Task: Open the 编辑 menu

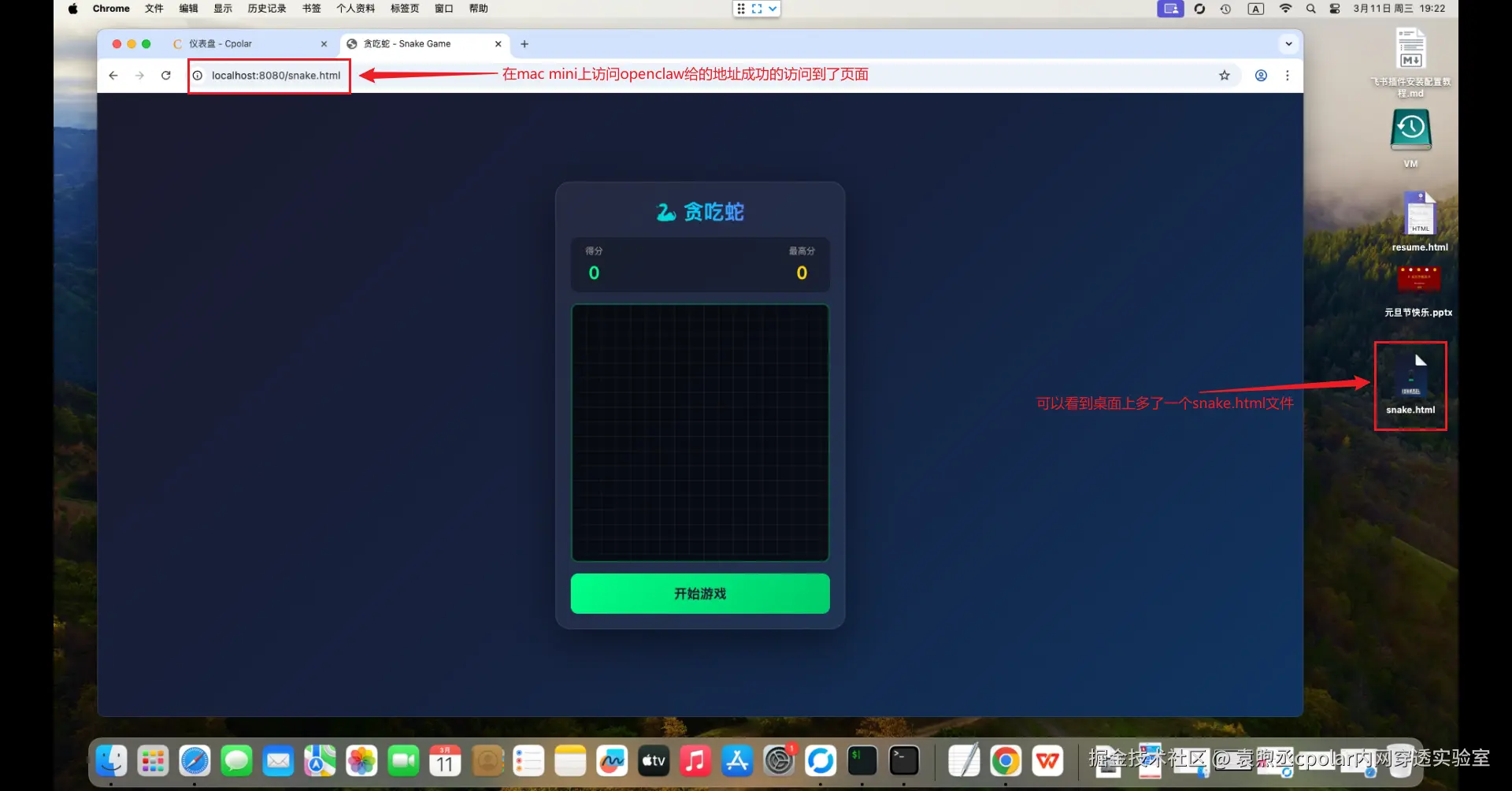Action: click(x=188, y=9)
